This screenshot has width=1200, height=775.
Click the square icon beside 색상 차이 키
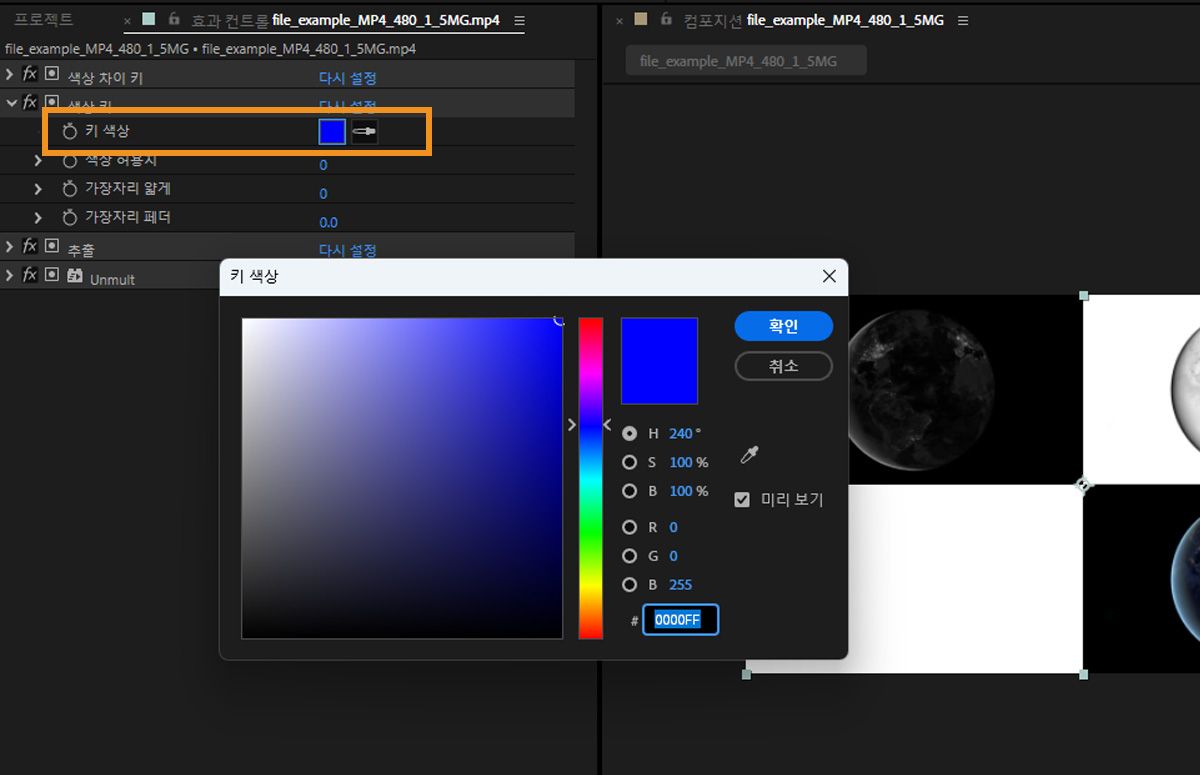(x=52, y=74)
